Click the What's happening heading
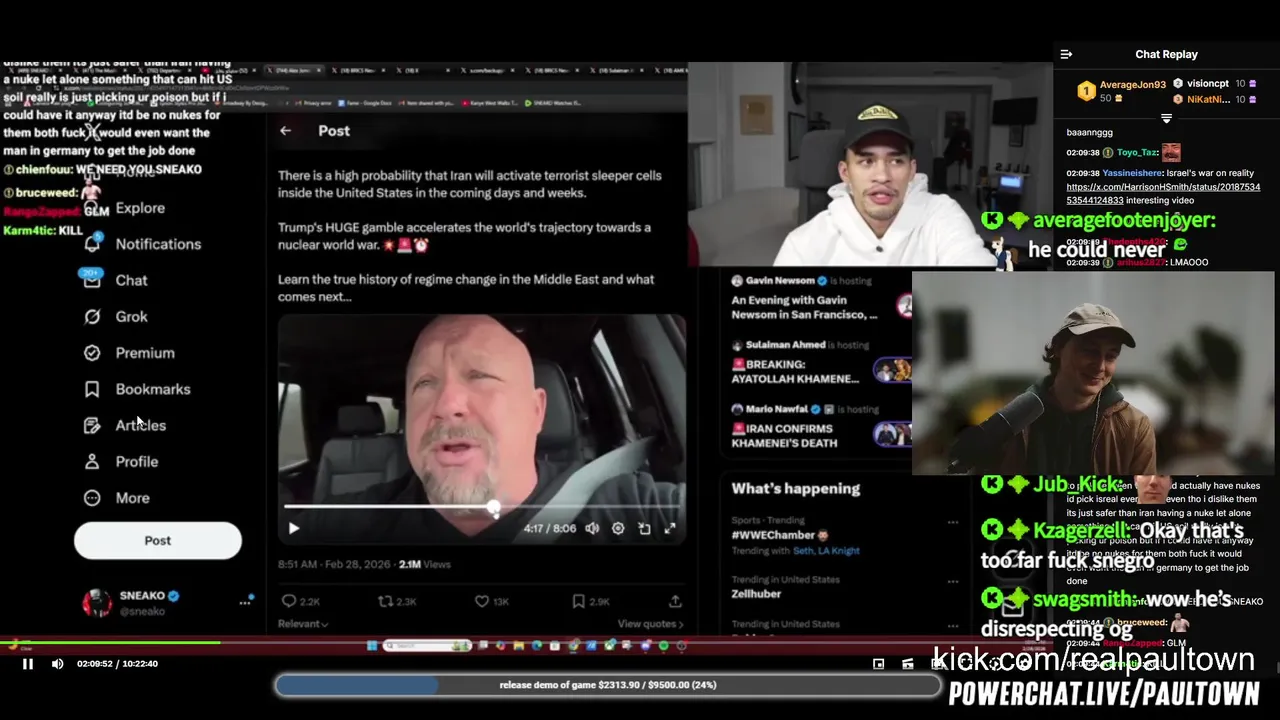 click(795, 489)
